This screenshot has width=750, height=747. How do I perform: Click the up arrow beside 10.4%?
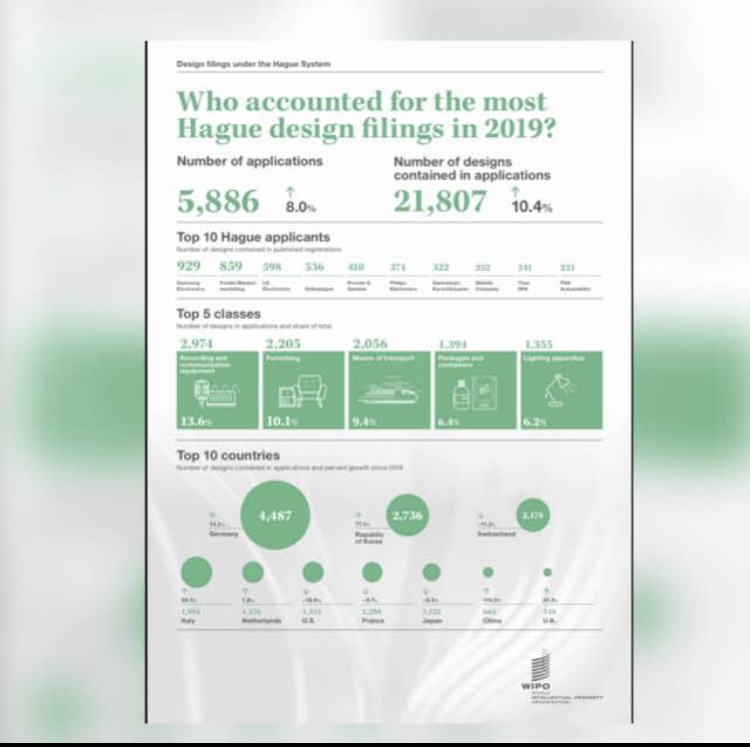click(x=516, y=191)
